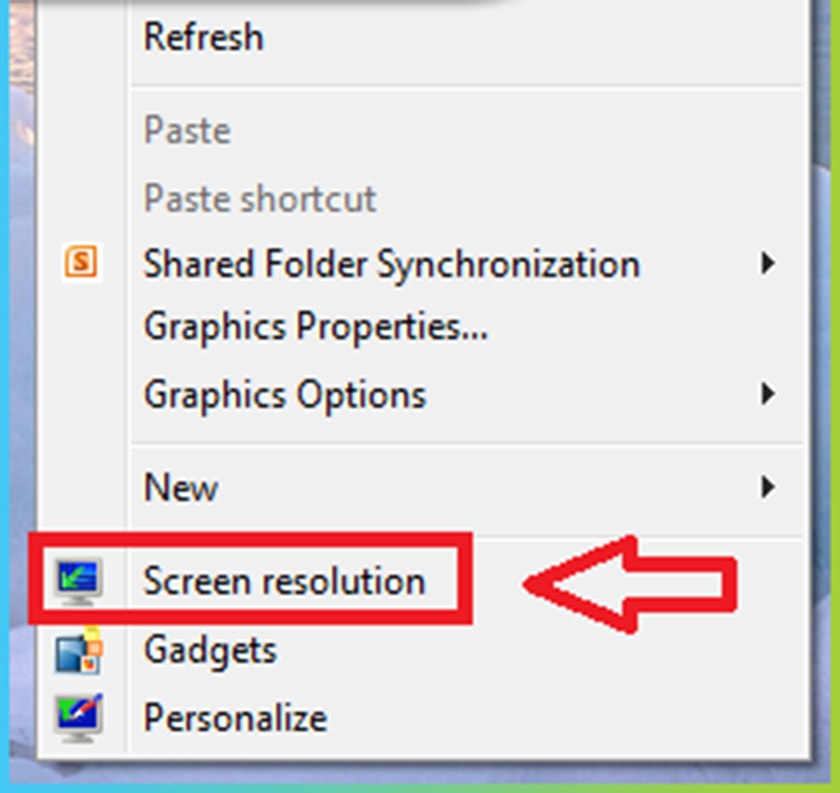
Task: Click the Screen resolution monitor icon
Action: pyautogui.click(x=80, y=581)
